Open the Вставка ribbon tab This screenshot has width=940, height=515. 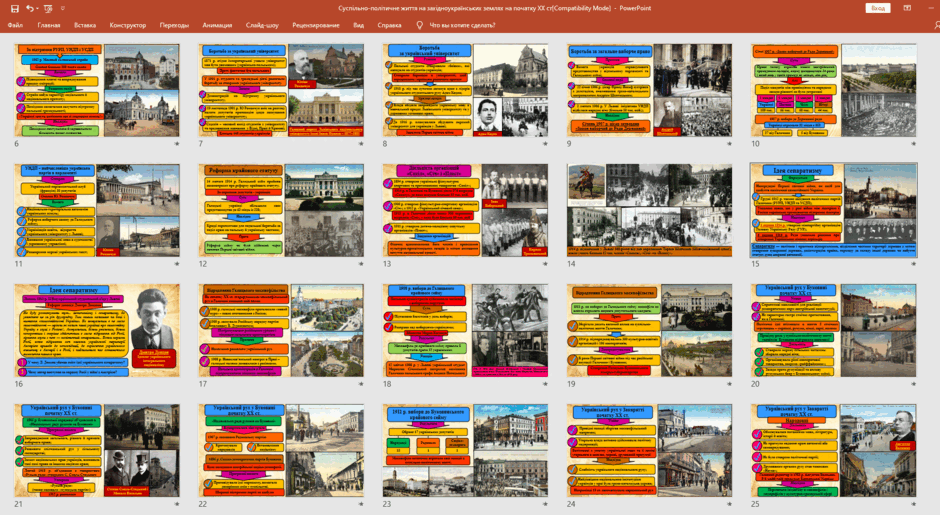pos(85,25)
